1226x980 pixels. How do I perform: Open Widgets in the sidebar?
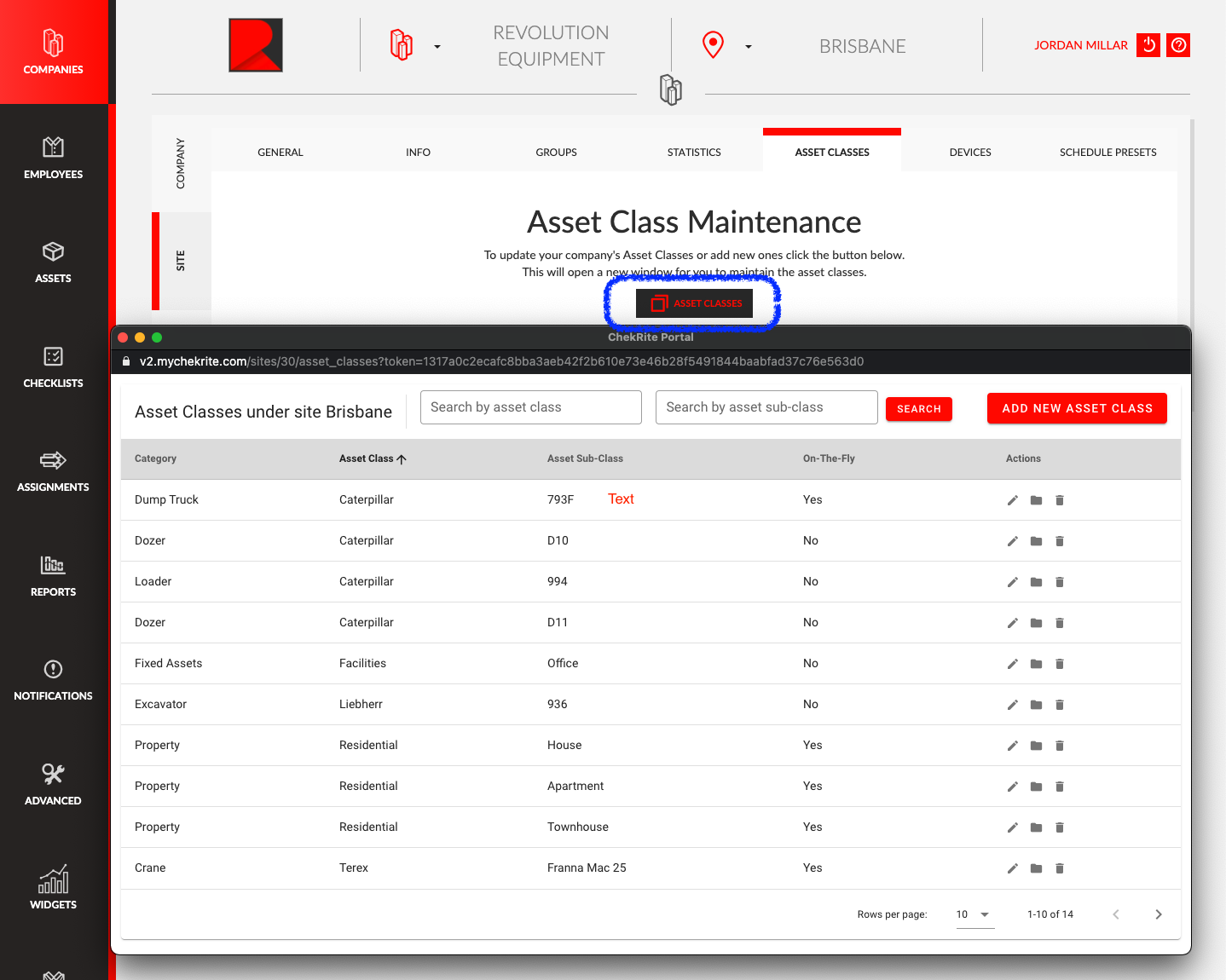click(53, 888)
